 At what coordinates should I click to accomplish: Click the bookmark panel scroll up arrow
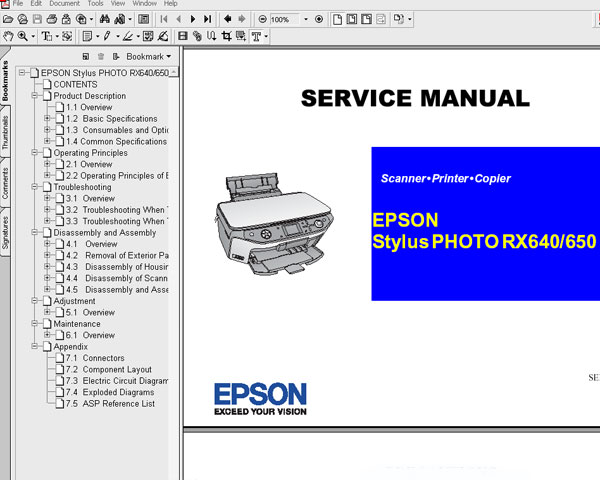(174, 72)
